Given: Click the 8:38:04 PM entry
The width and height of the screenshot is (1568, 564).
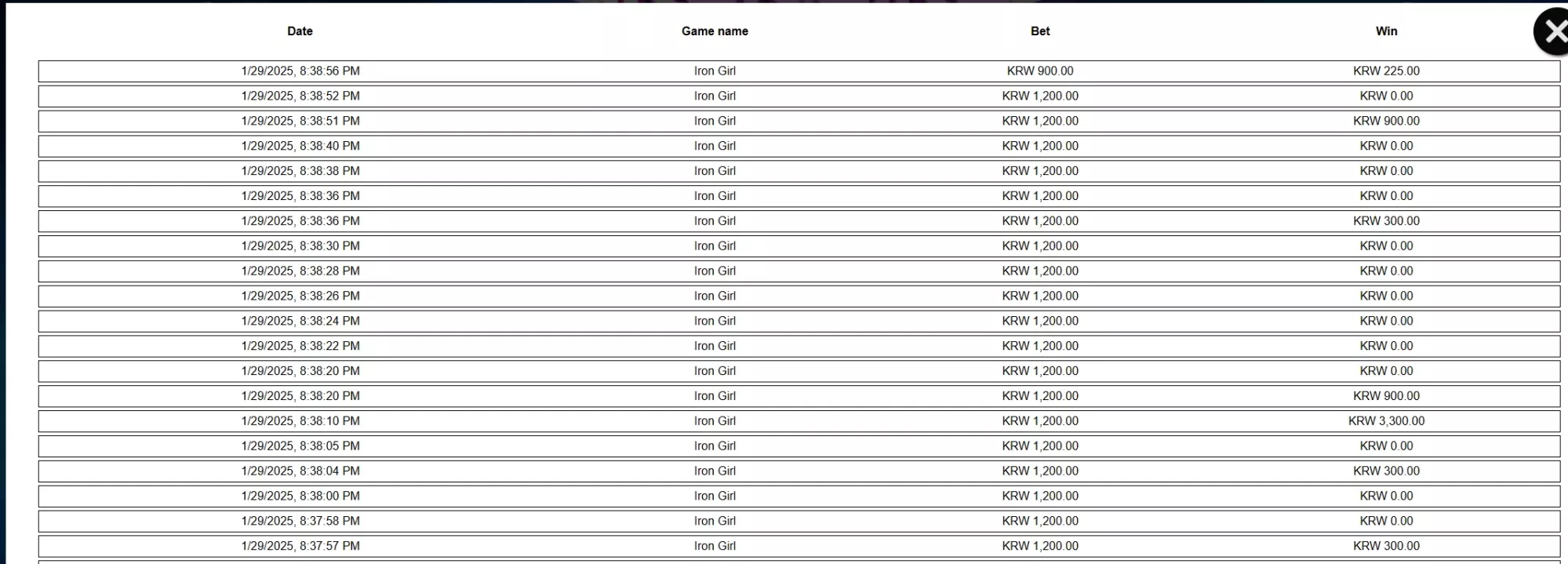Looking at the screenshot, I should coord(799,471).
